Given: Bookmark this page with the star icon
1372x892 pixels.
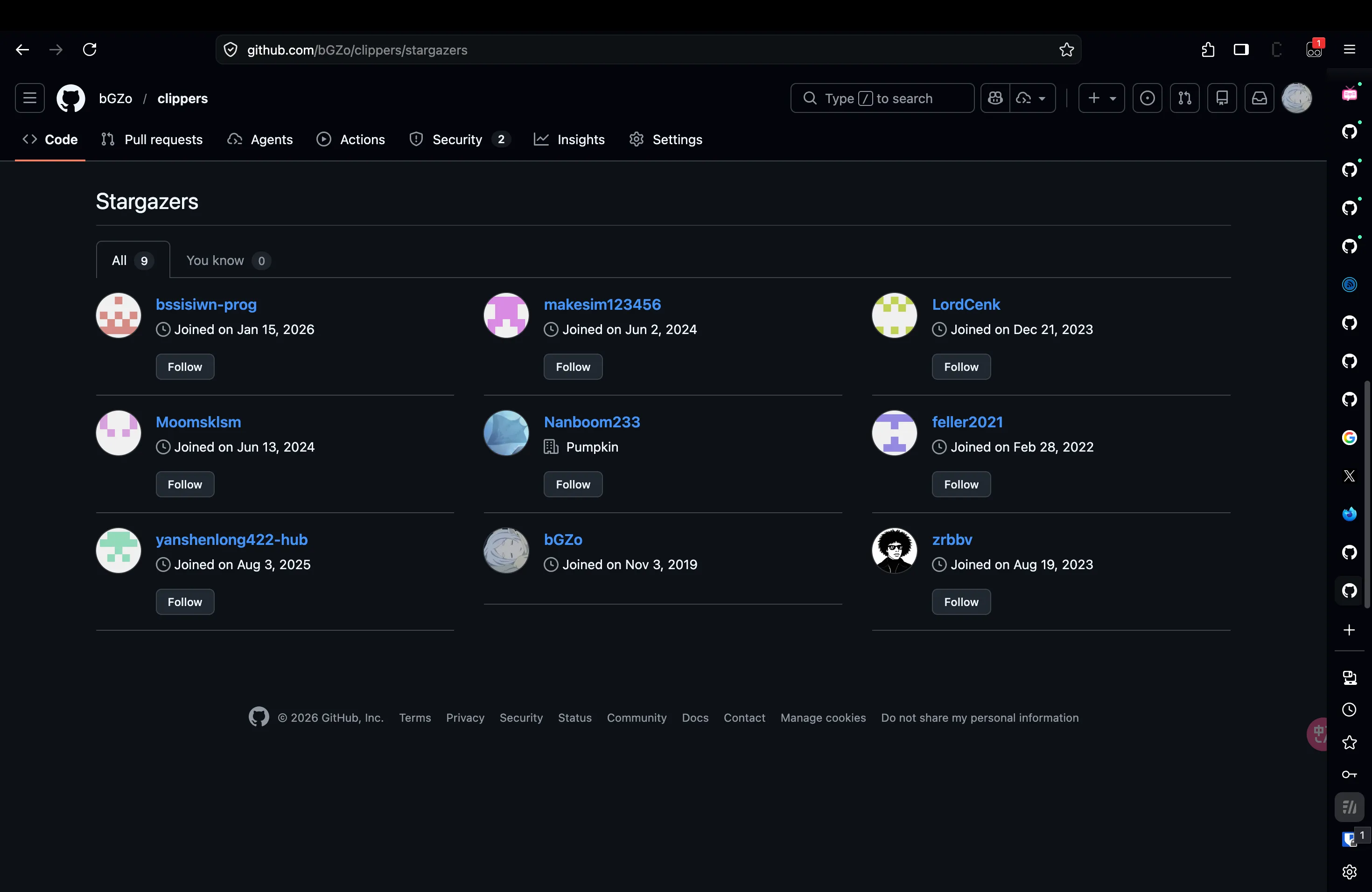Looking at the screenshot, I should (1066, 50).
